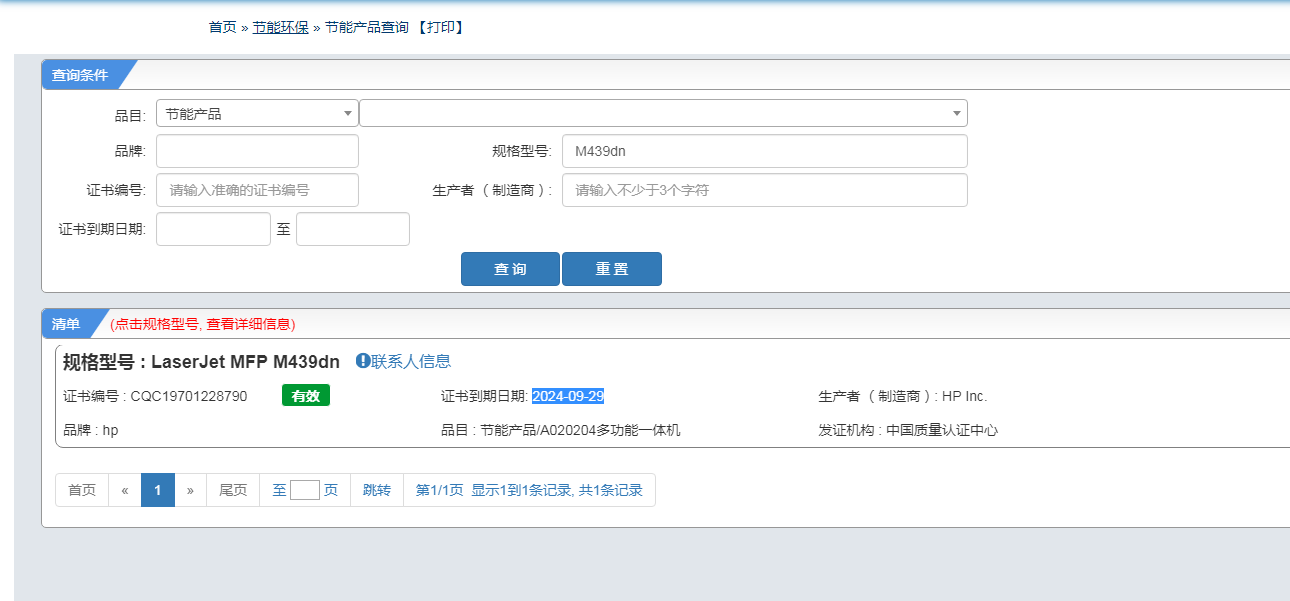Click the record count text 共1条记录

tap(610, 490)
